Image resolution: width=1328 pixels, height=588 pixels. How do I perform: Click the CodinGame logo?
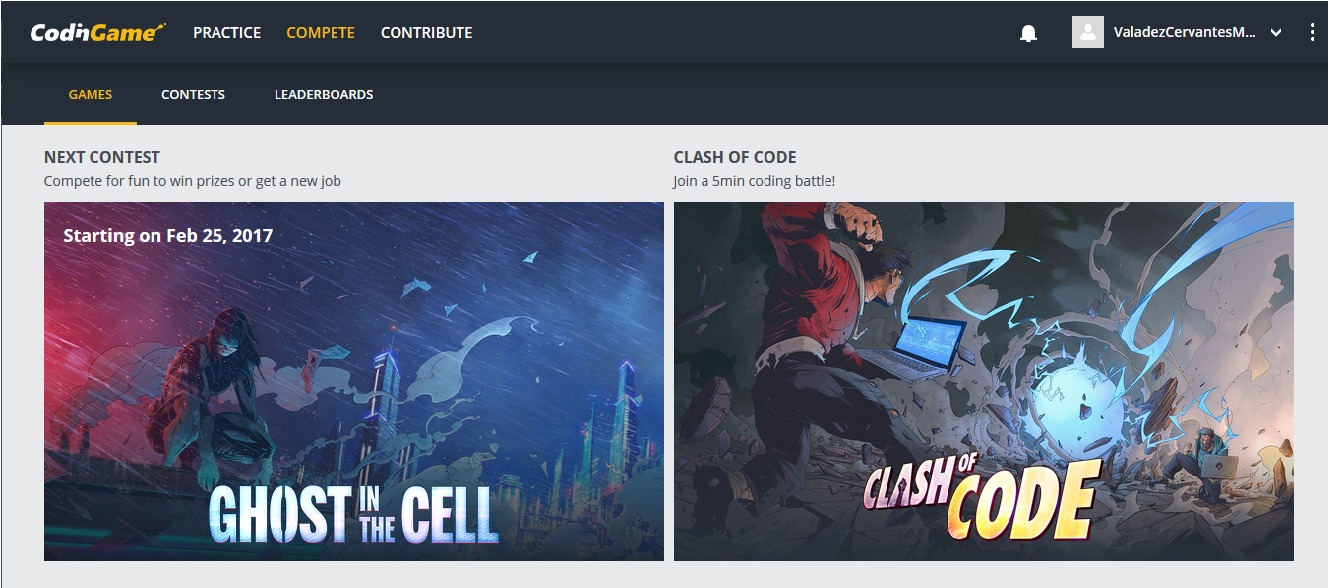[x=98, y=32]
